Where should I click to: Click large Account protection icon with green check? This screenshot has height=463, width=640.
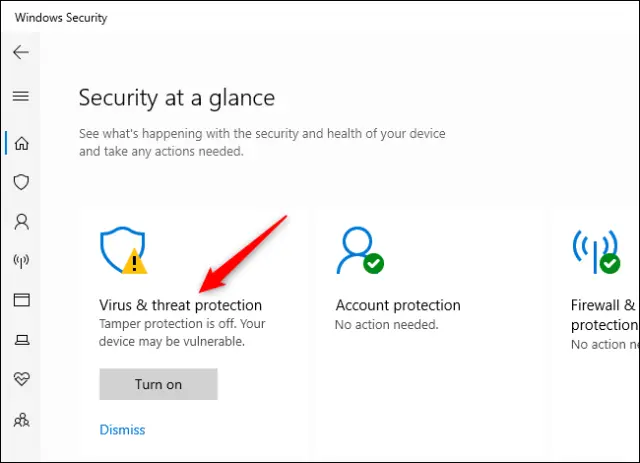(x=359, y=250)
